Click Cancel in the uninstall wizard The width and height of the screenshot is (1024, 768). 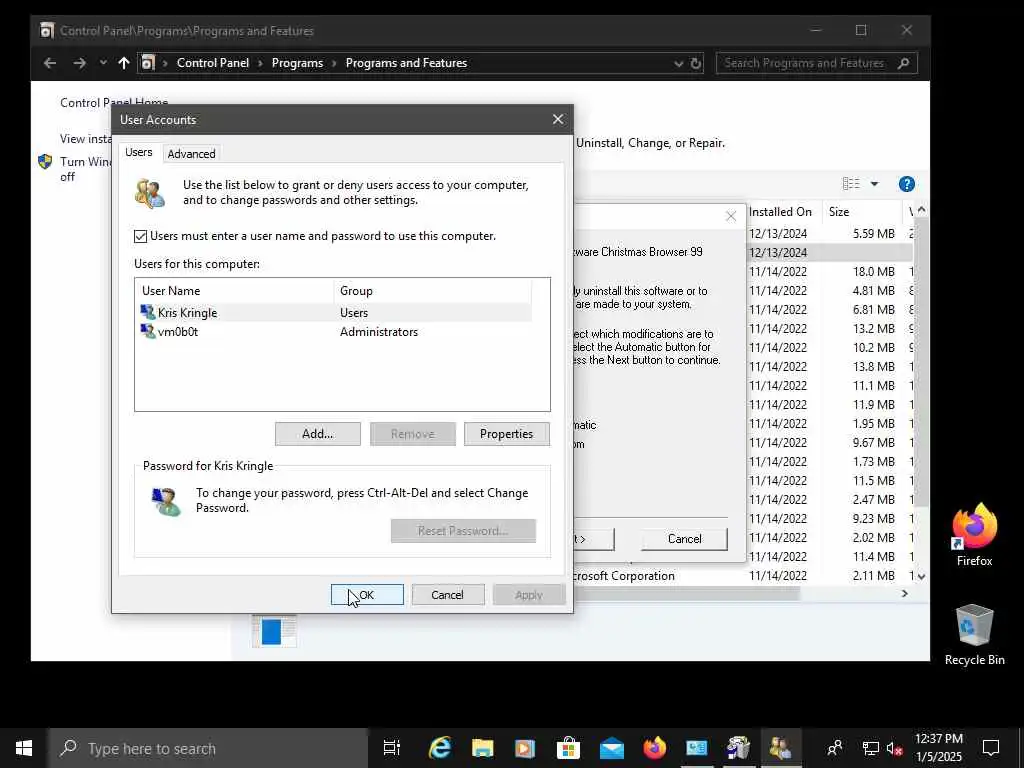pos(684,539)
